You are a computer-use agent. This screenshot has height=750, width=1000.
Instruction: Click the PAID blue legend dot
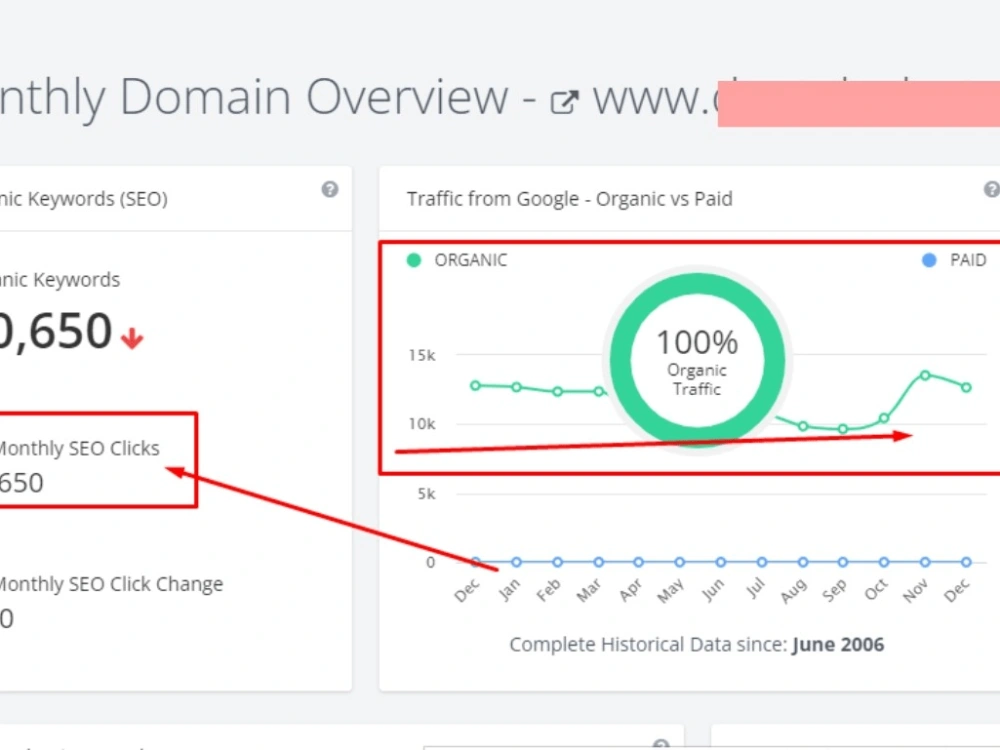929,260
